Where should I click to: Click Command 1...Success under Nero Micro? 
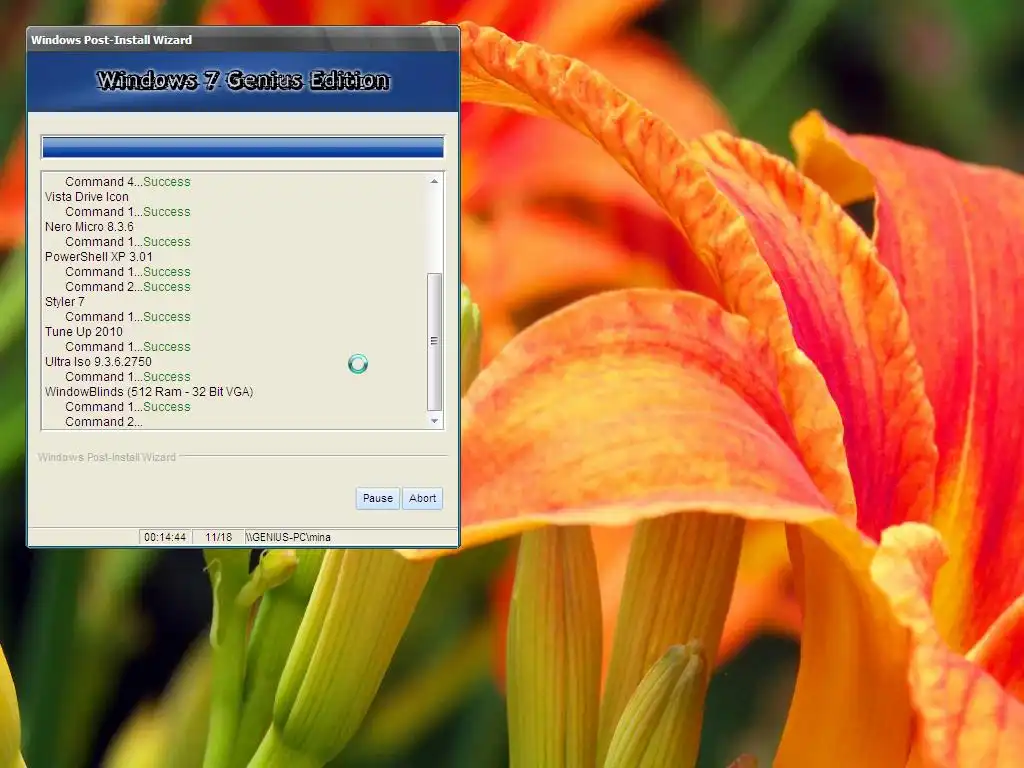coord(128,242)
